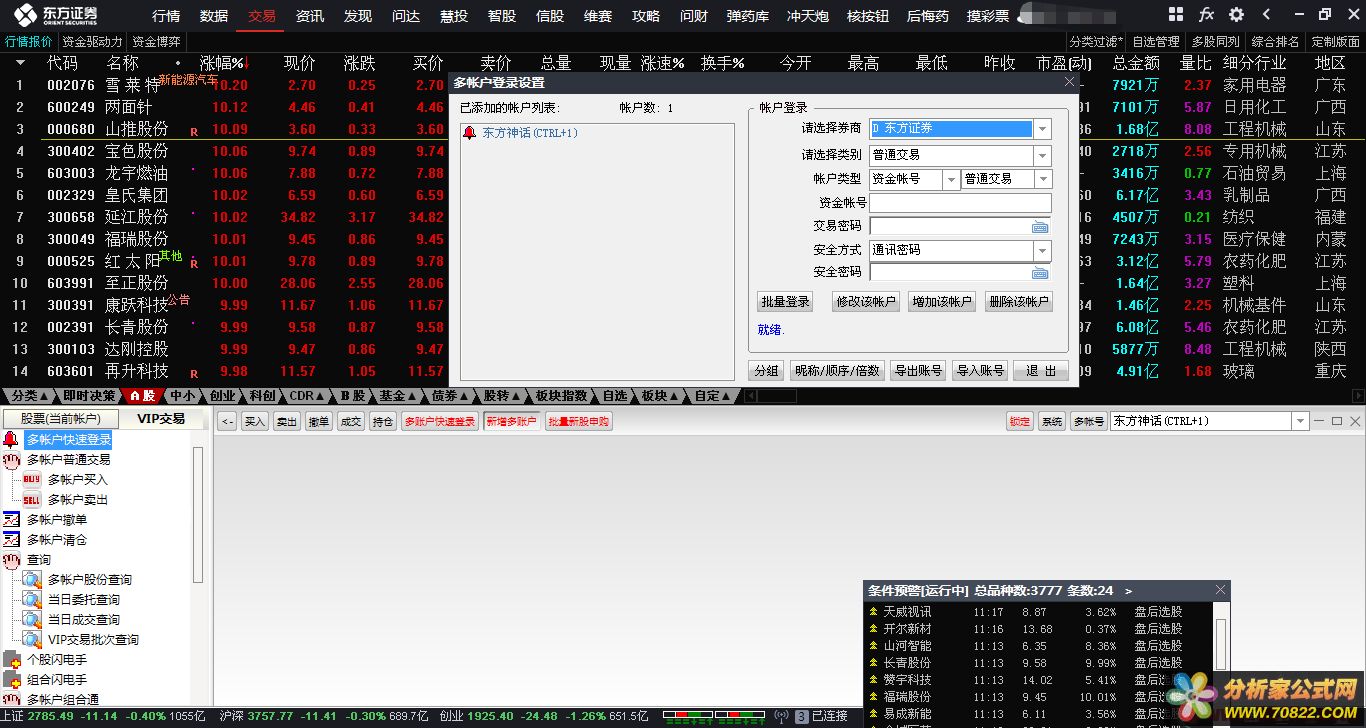Click the 删除该帐户 button

(1019, 302)
